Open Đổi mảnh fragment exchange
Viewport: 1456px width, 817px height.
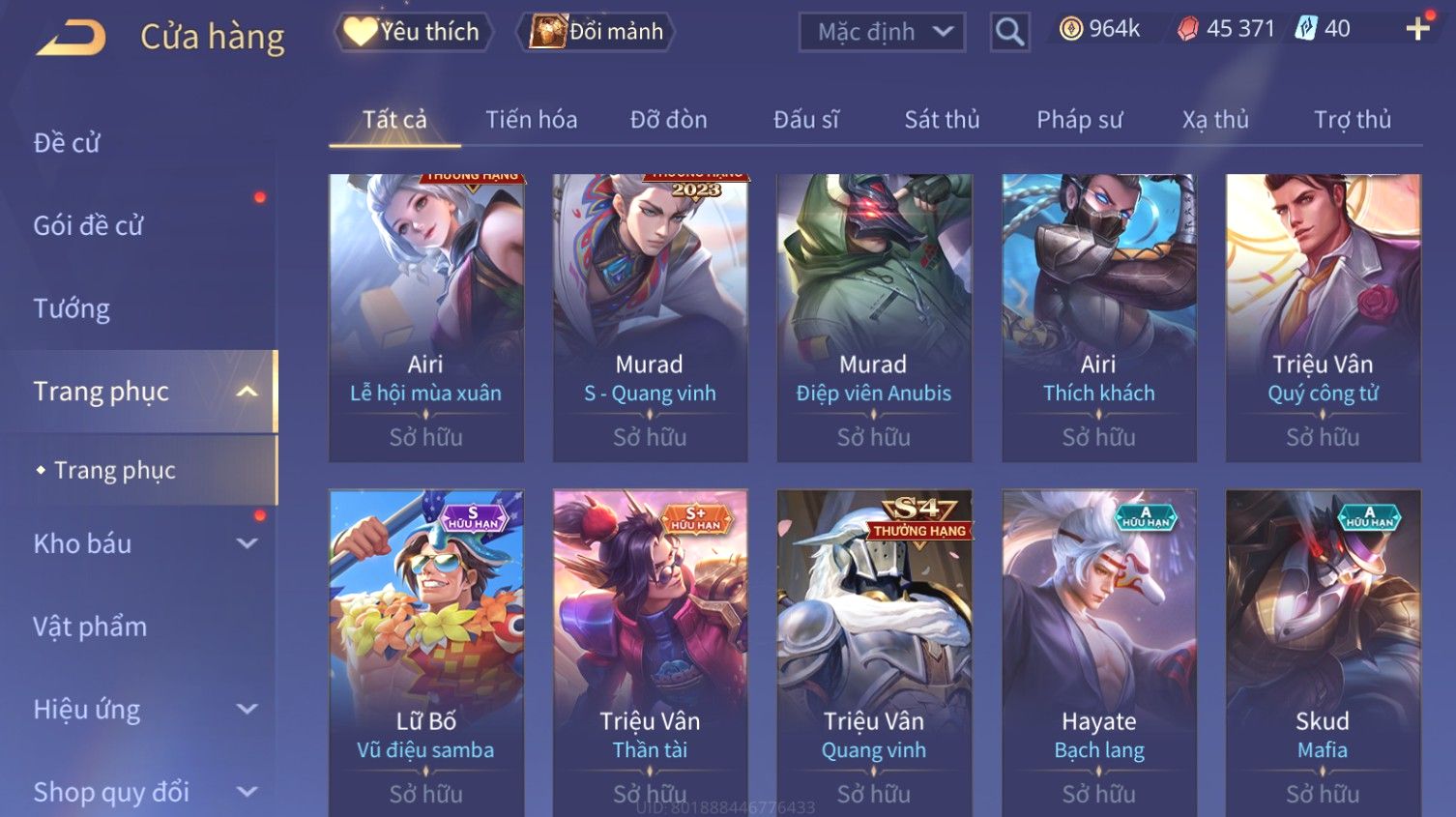tap(597, 32)
